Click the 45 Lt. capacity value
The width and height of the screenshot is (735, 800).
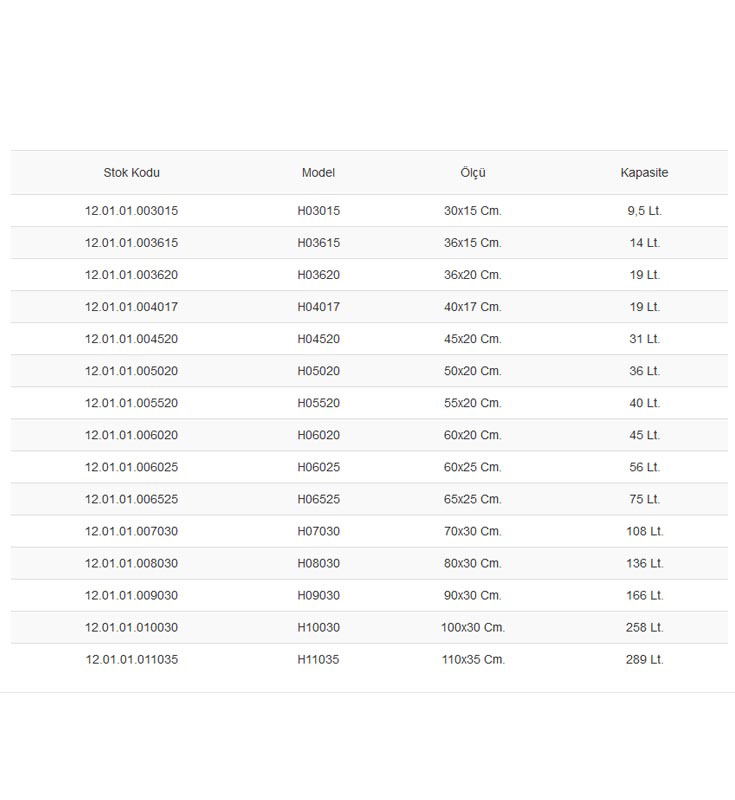tap(645, 435)
